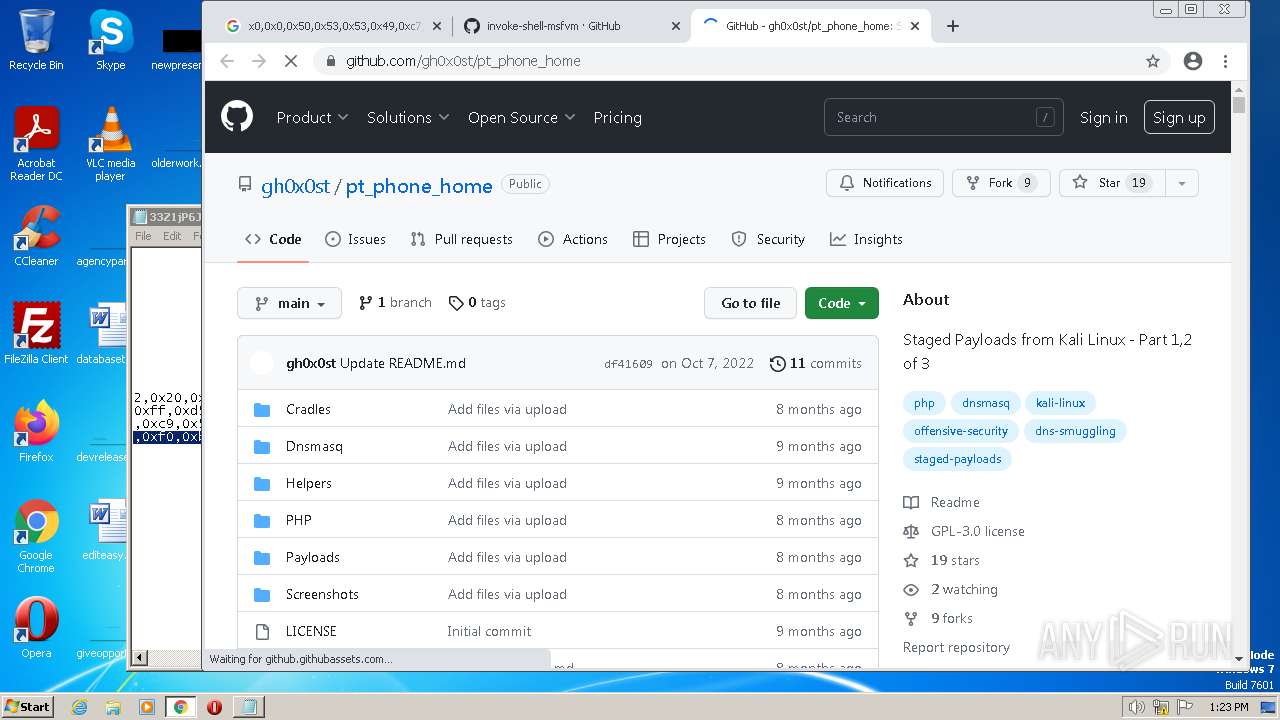The height and width of the screenshot is (720, 1280).
Task: Select the dns-smuggling topic tag
Action: 1074,431
